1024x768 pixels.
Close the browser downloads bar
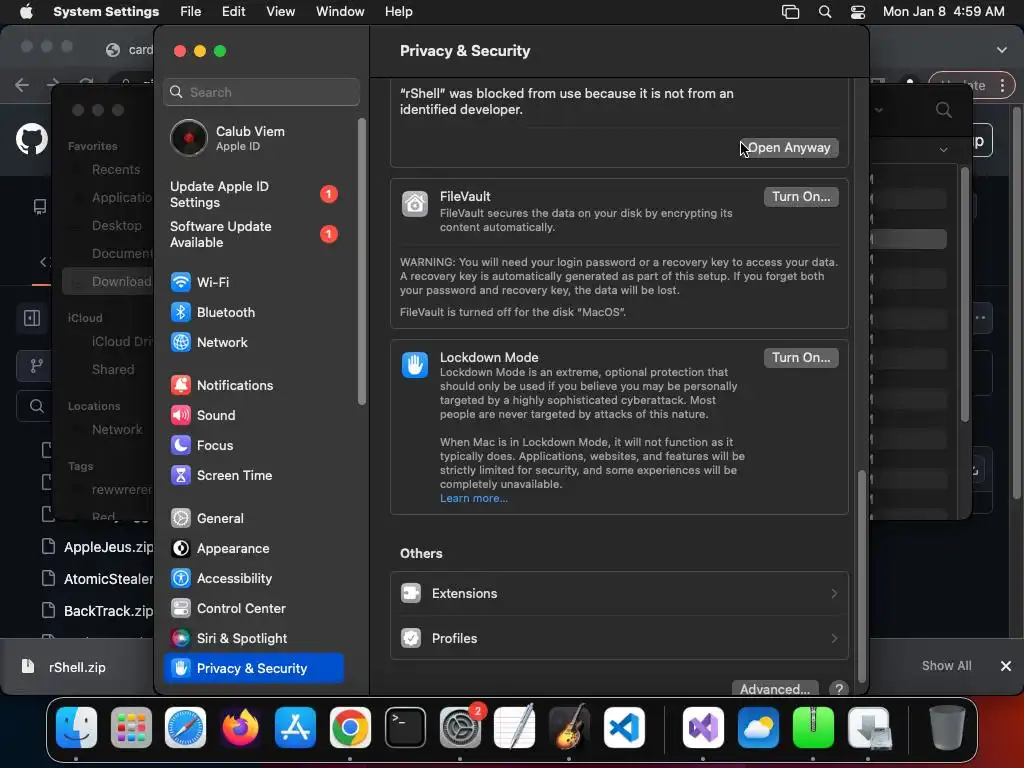tap(1006, 666)
